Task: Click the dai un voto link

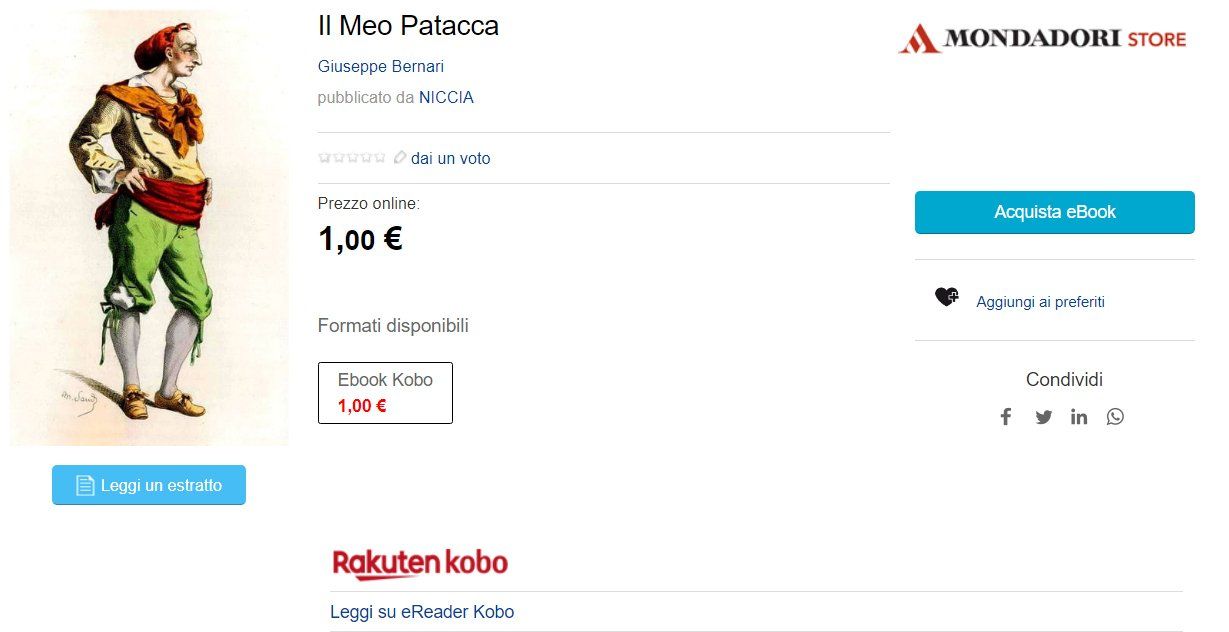Action: (450, 158)
